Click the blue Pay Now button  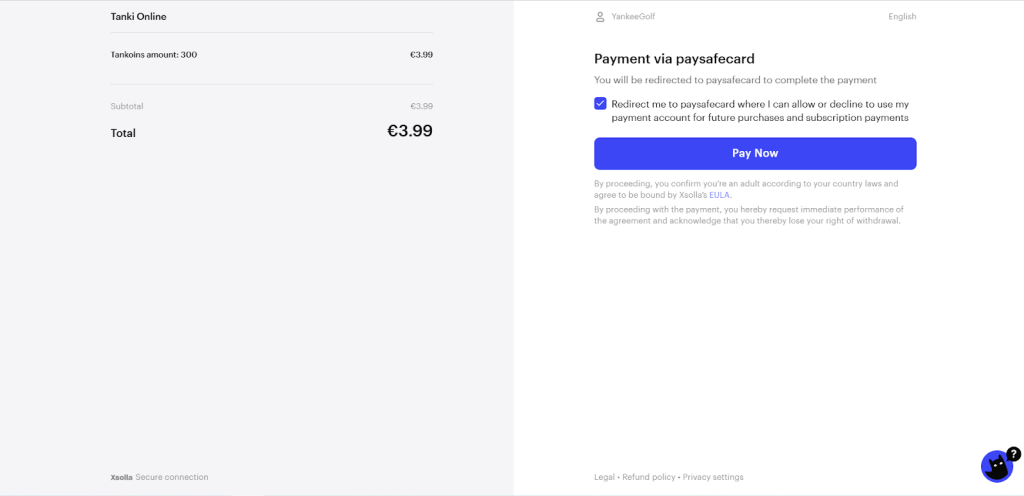(755, 153)
